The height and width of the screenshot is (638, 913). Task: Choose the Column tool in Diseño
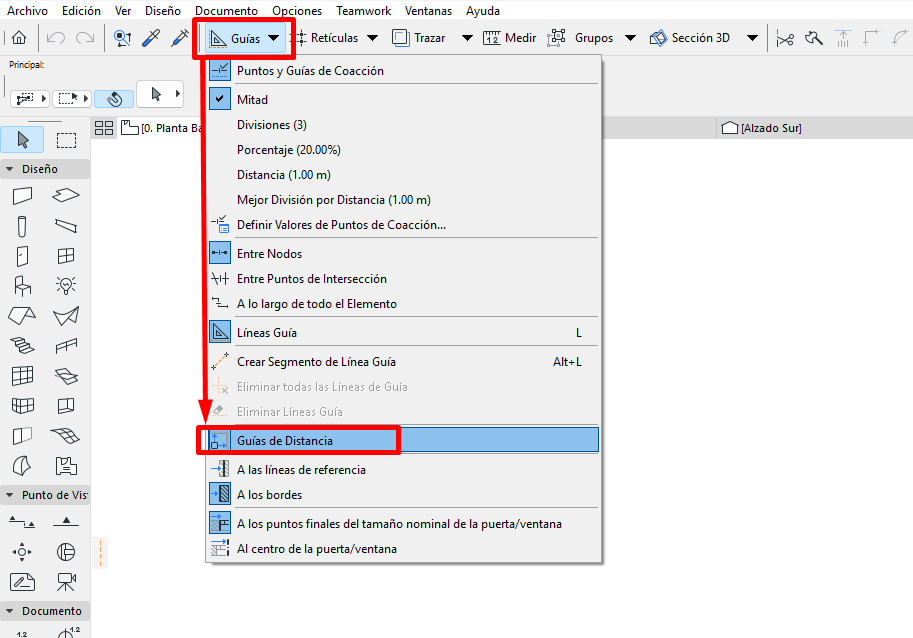22,226
